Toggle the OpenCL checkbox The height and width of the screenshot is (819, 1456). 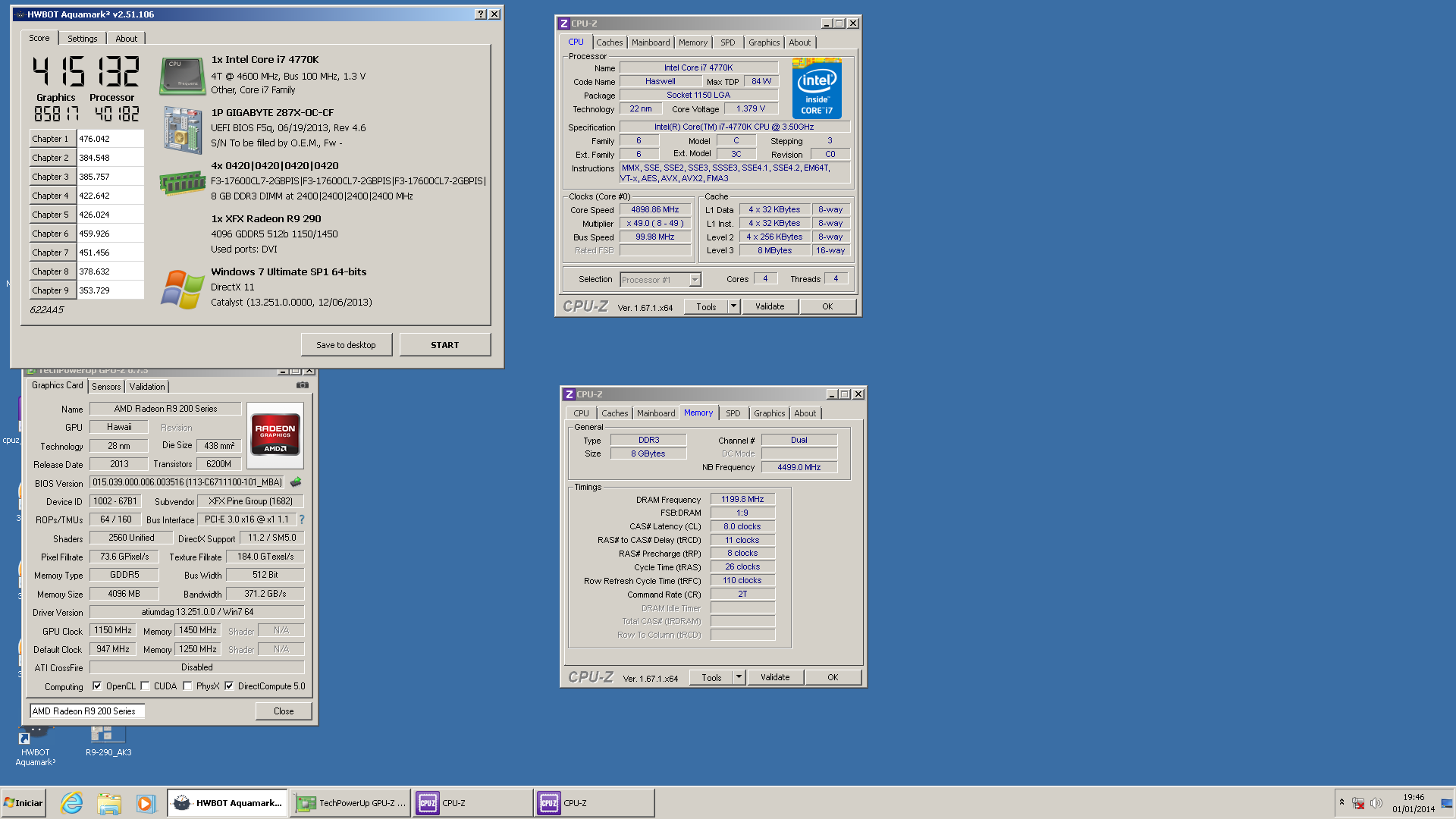97,686
